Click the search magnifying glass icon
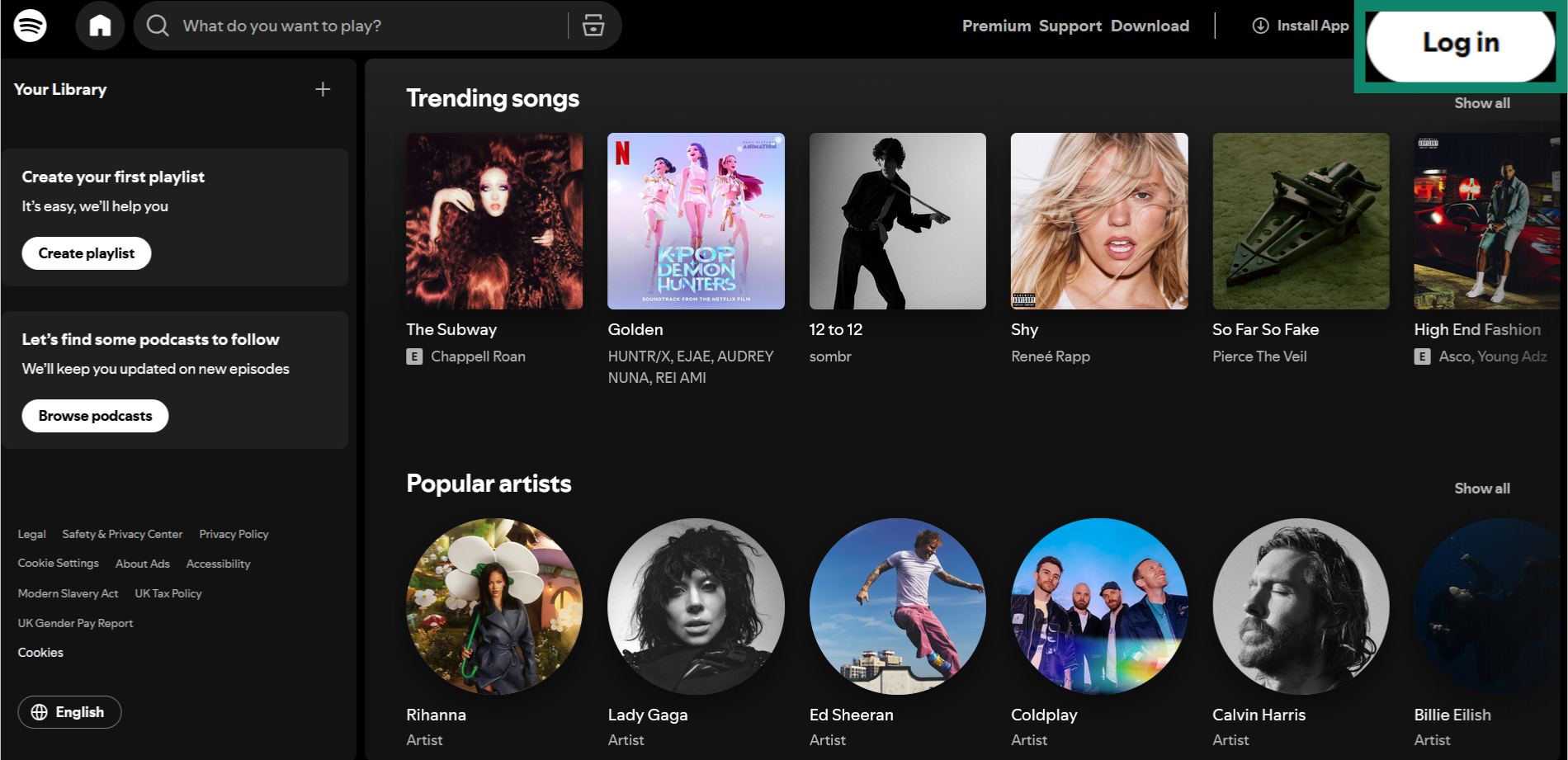Image resolution: width=1568 pixels, height=760 pixels. (x=157, y=26)
